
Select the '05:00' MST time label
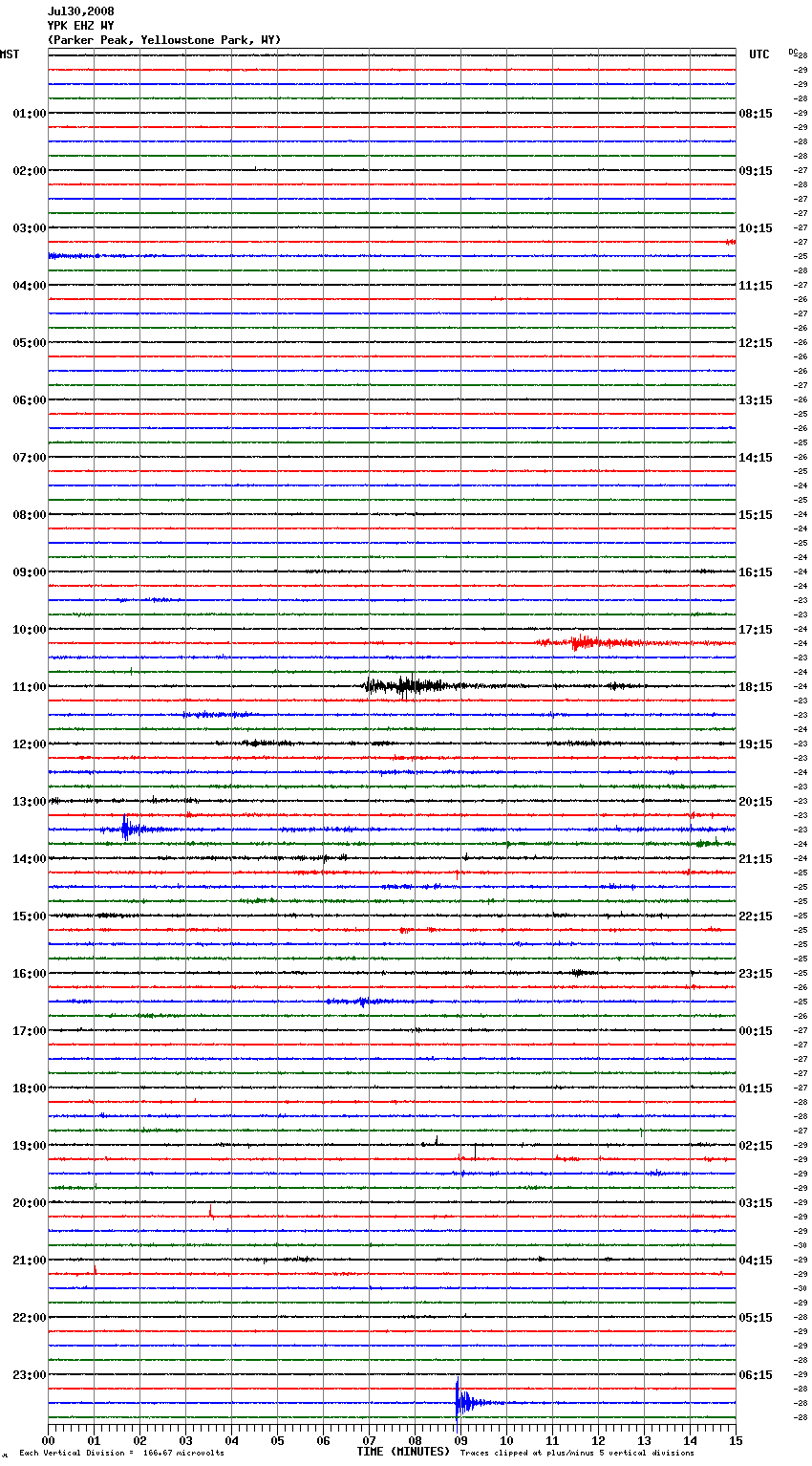[30, 343]
